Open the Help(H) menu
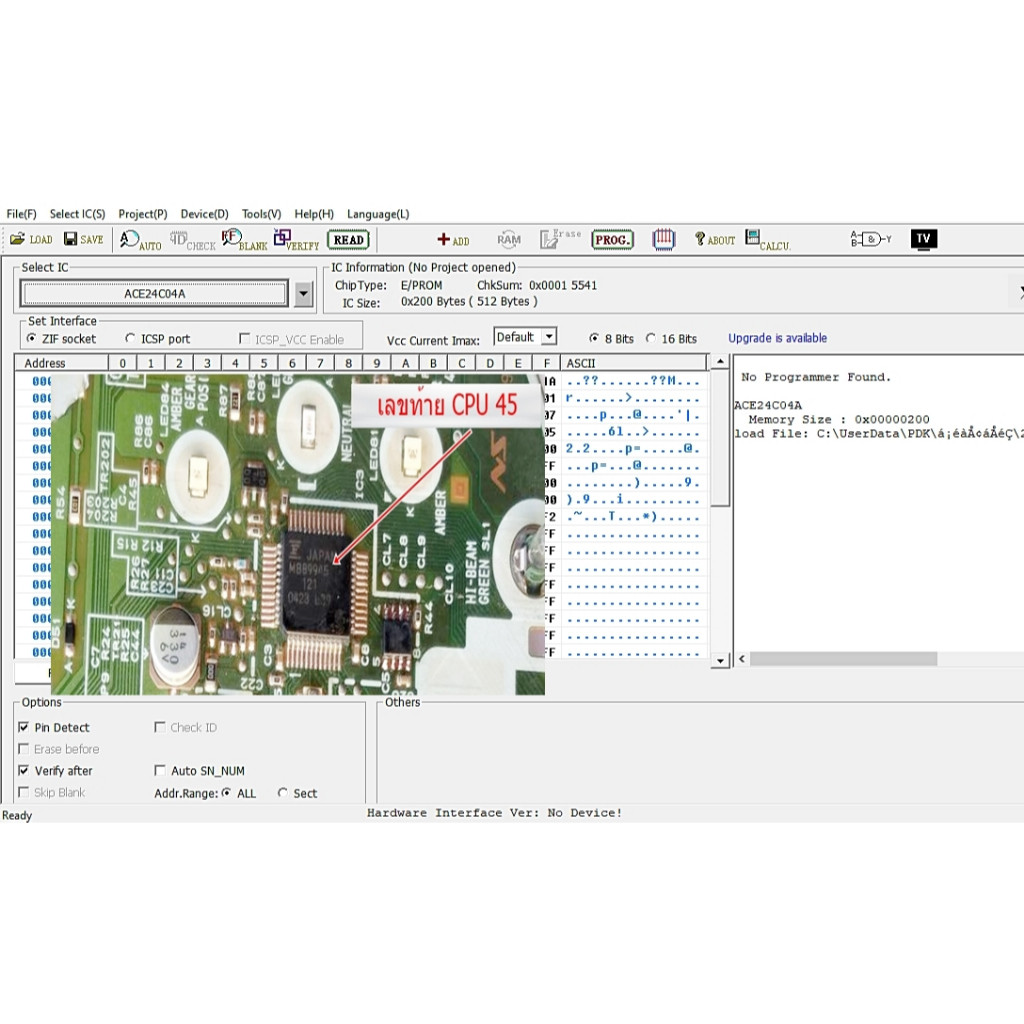 click(x=313, y=214)
